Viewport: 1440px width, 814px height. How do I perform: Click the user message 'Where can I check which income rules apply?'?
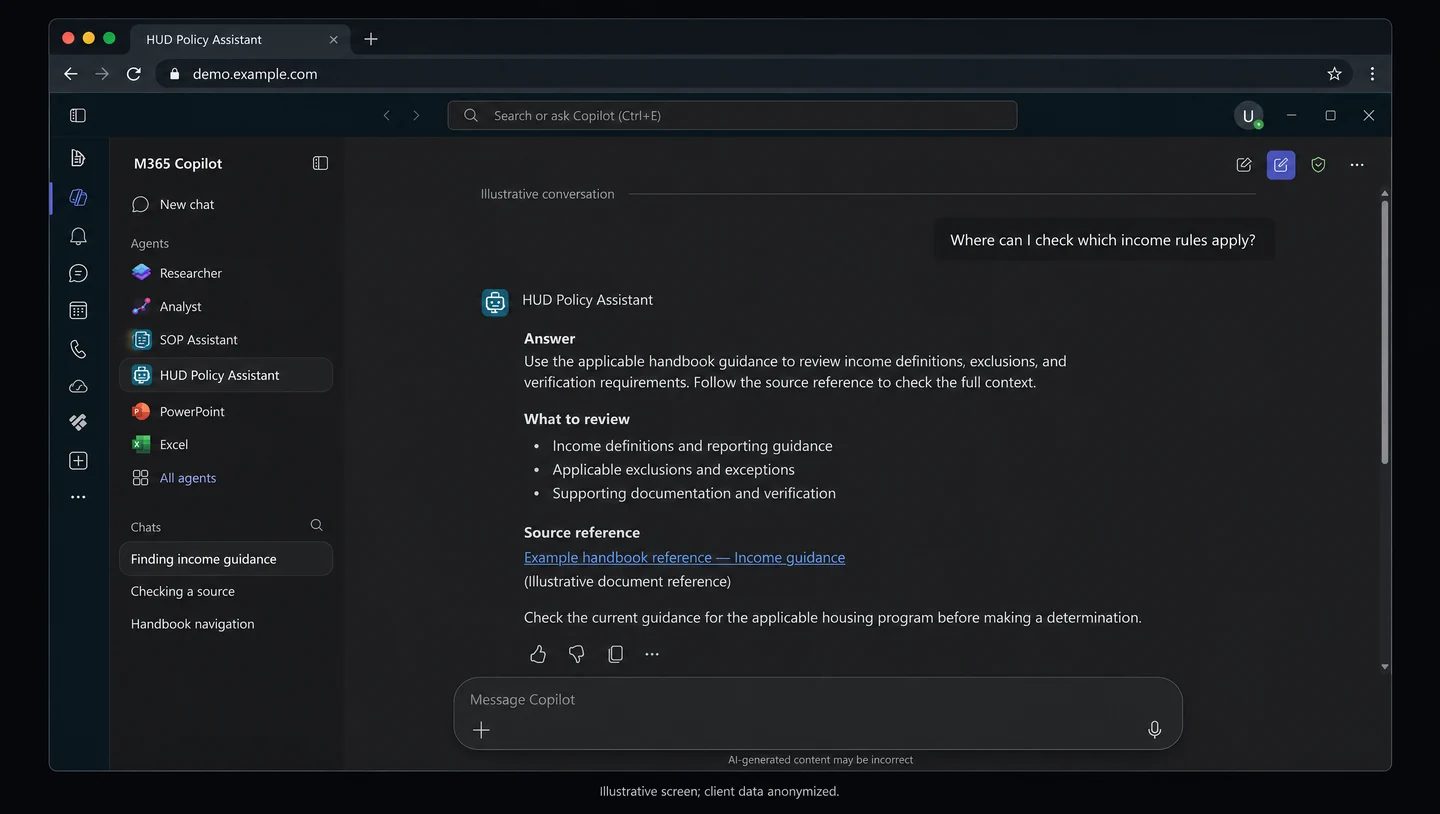tap(1103, 240)
